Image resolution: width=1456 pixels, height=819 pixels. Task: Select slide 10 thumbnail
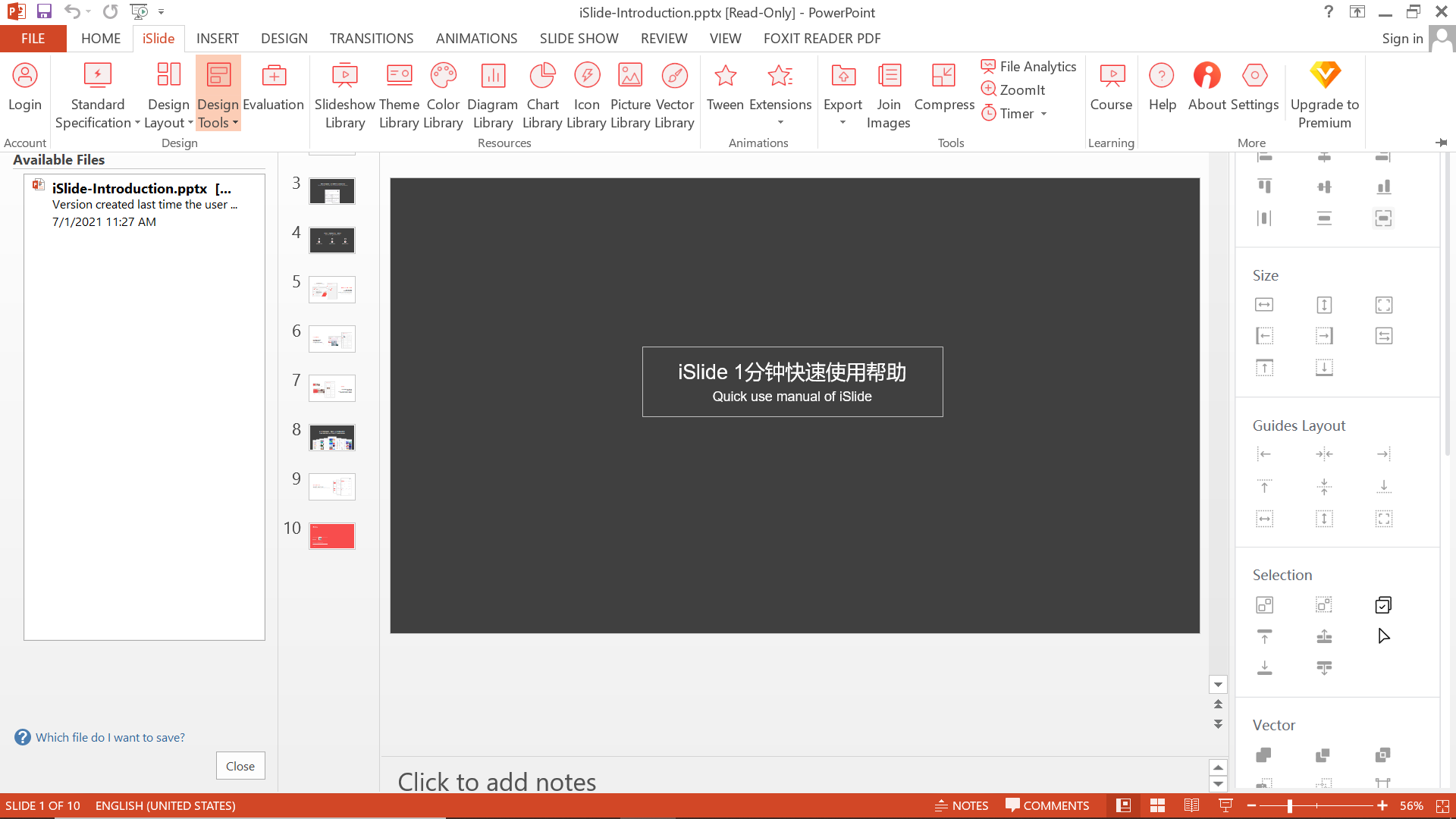pyautogui.click(x=332, y=536)
